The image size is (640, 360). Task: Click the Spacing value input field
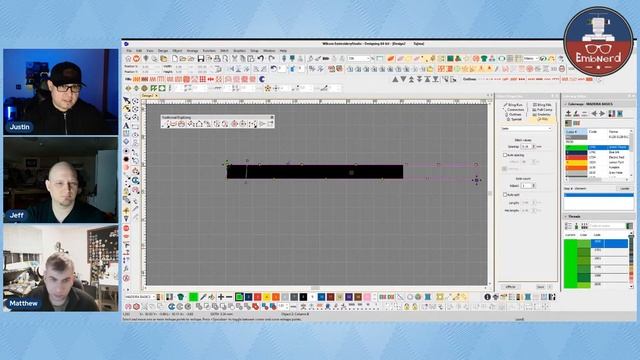coord(526,146)
